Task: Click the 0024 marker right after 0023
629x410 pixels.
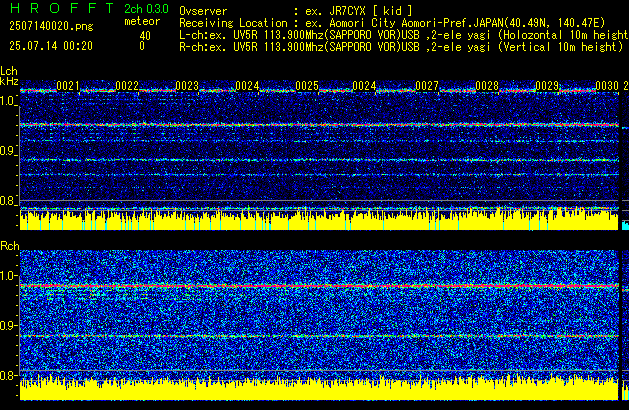Action: (x=247, y=85)
